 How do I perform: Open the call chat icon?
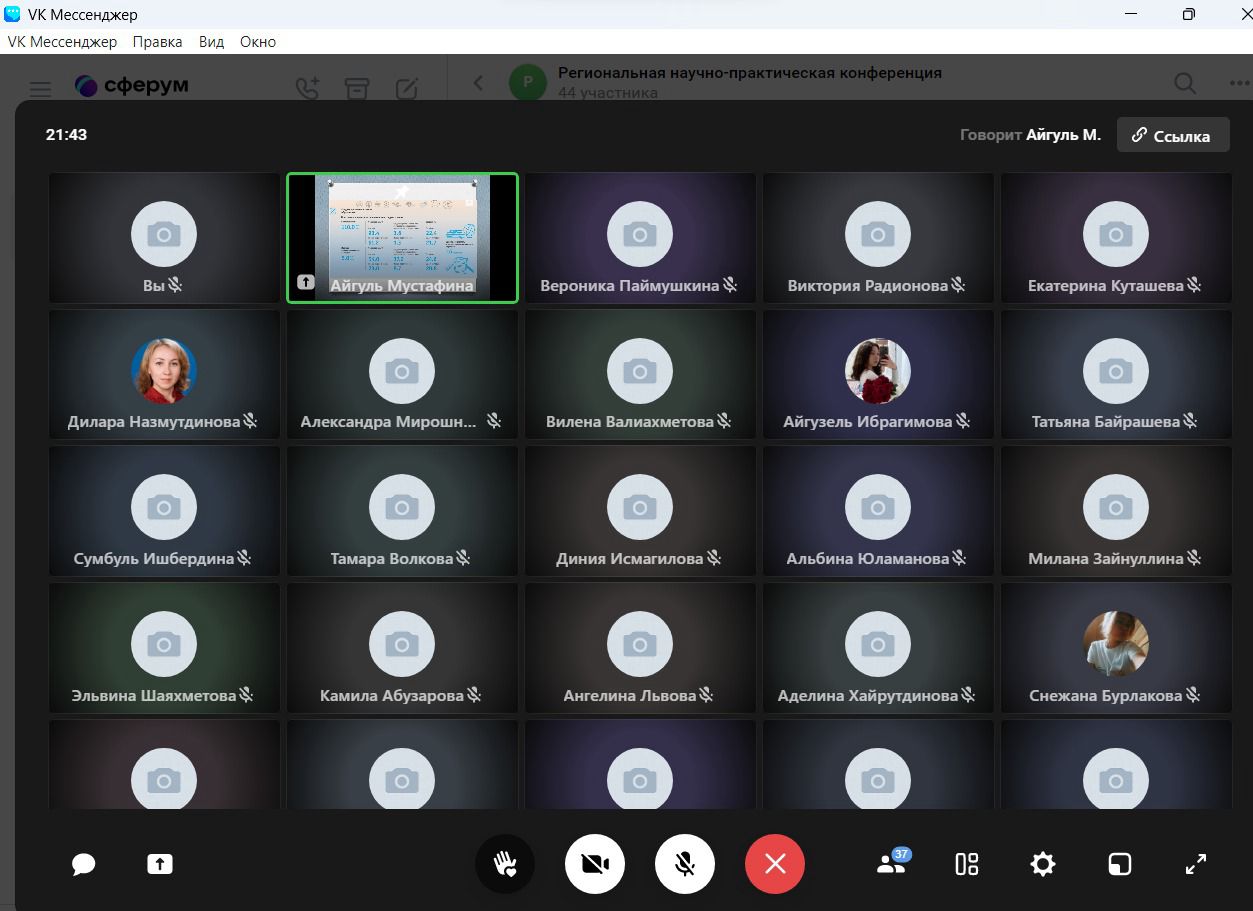coord(84,864)
